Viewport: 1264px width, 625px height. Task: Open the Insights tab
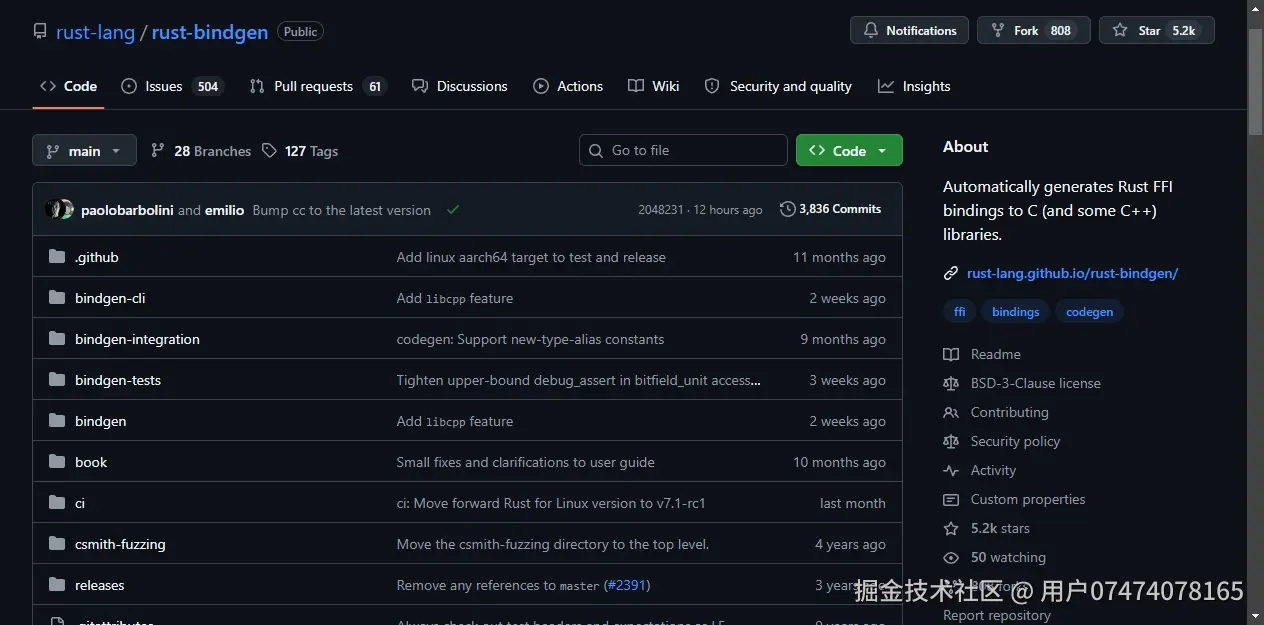tap(914, 86)
